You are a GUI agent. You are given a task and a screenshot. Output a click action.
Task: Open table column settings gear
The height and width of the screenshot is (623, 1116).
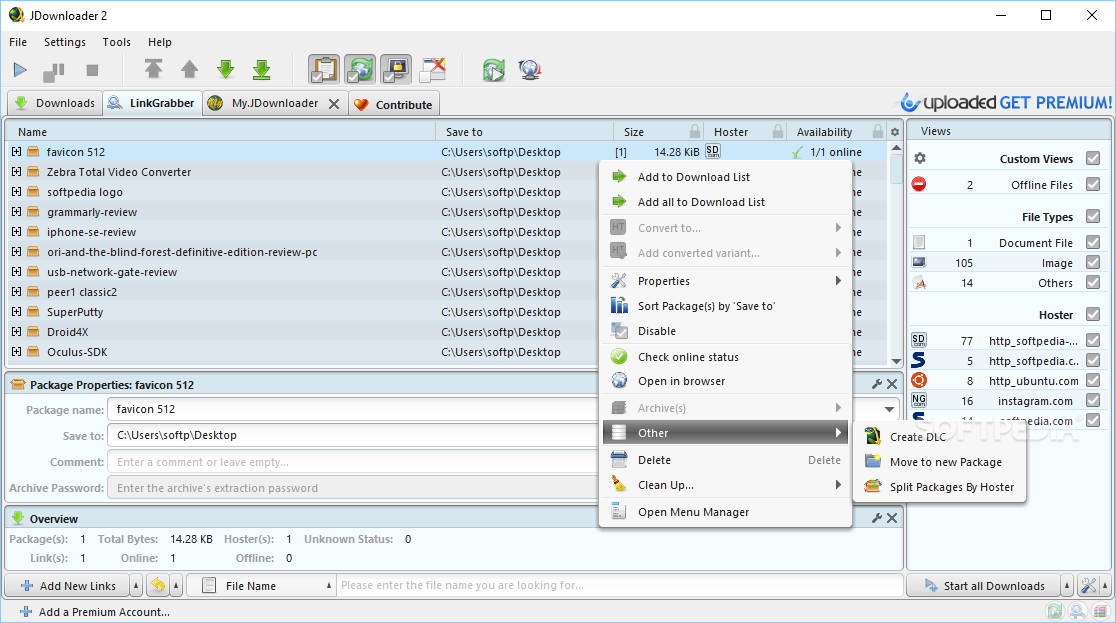(x=895, y=132)
